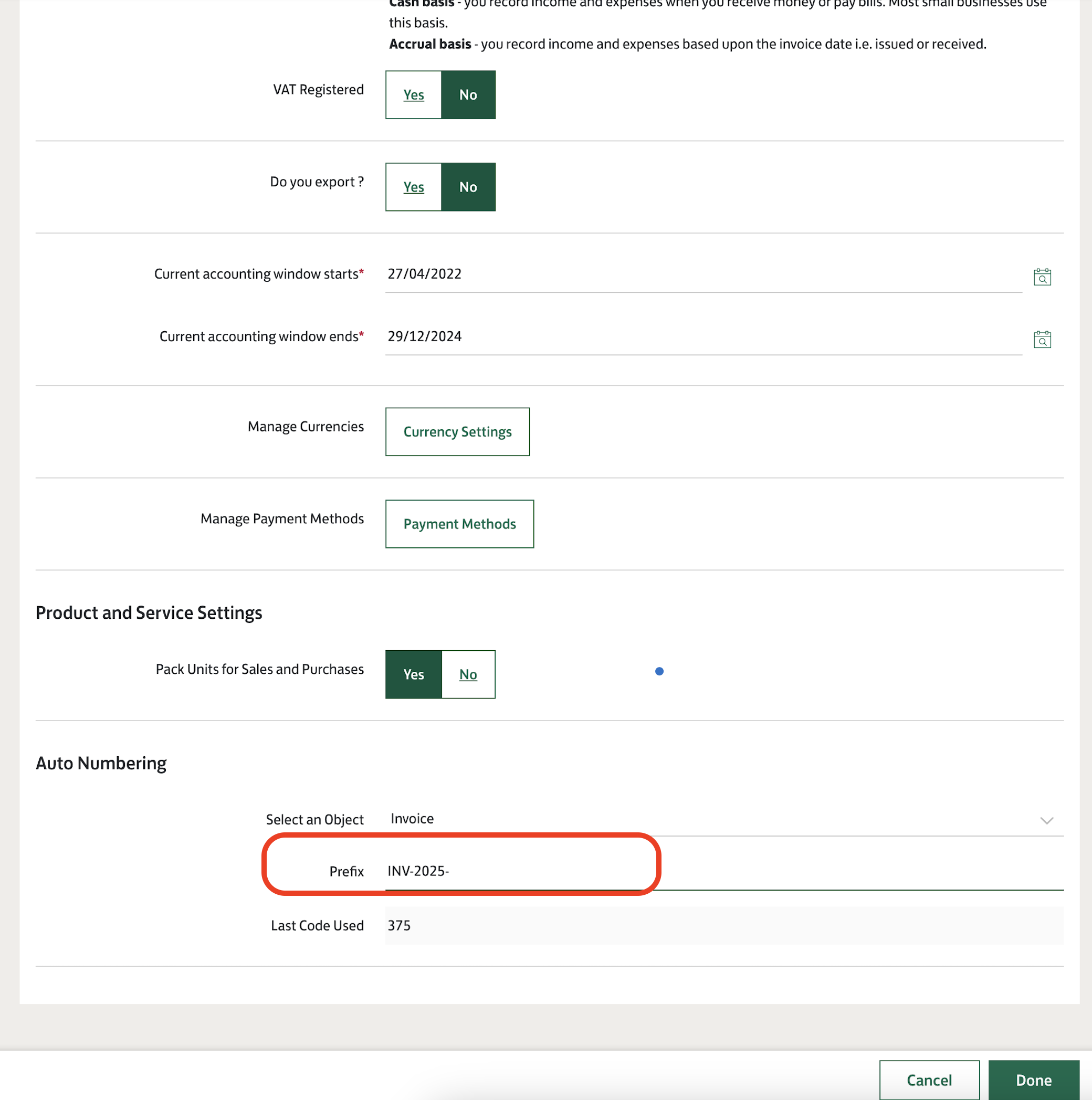Click the Last Code Used field
Image resolution: width=1092 pixels, height=1100 pixels.
click(x=723, y=926)
